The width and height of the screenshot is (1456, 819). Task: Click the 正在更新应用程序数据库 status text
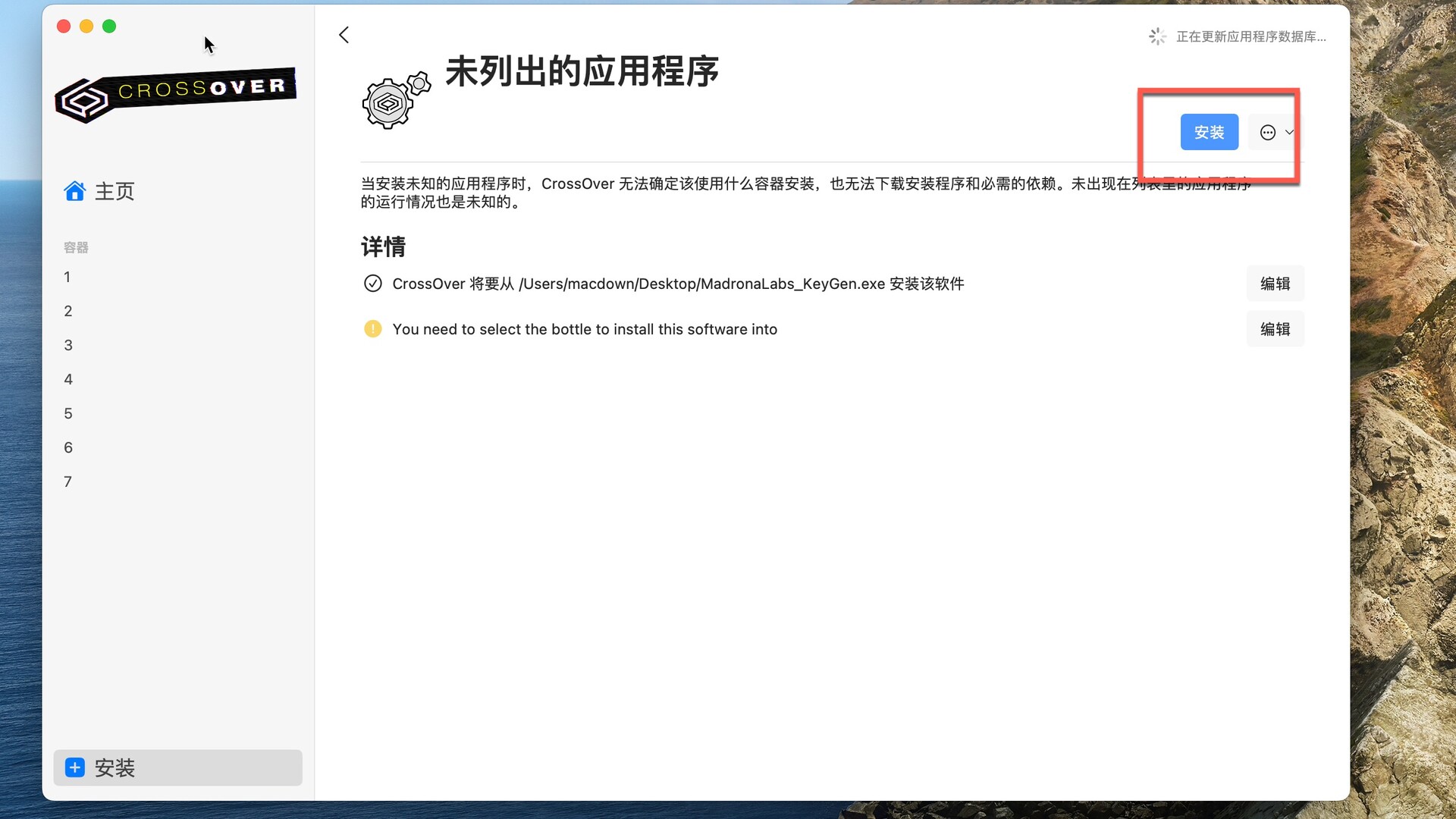[x=1250, y=36]
